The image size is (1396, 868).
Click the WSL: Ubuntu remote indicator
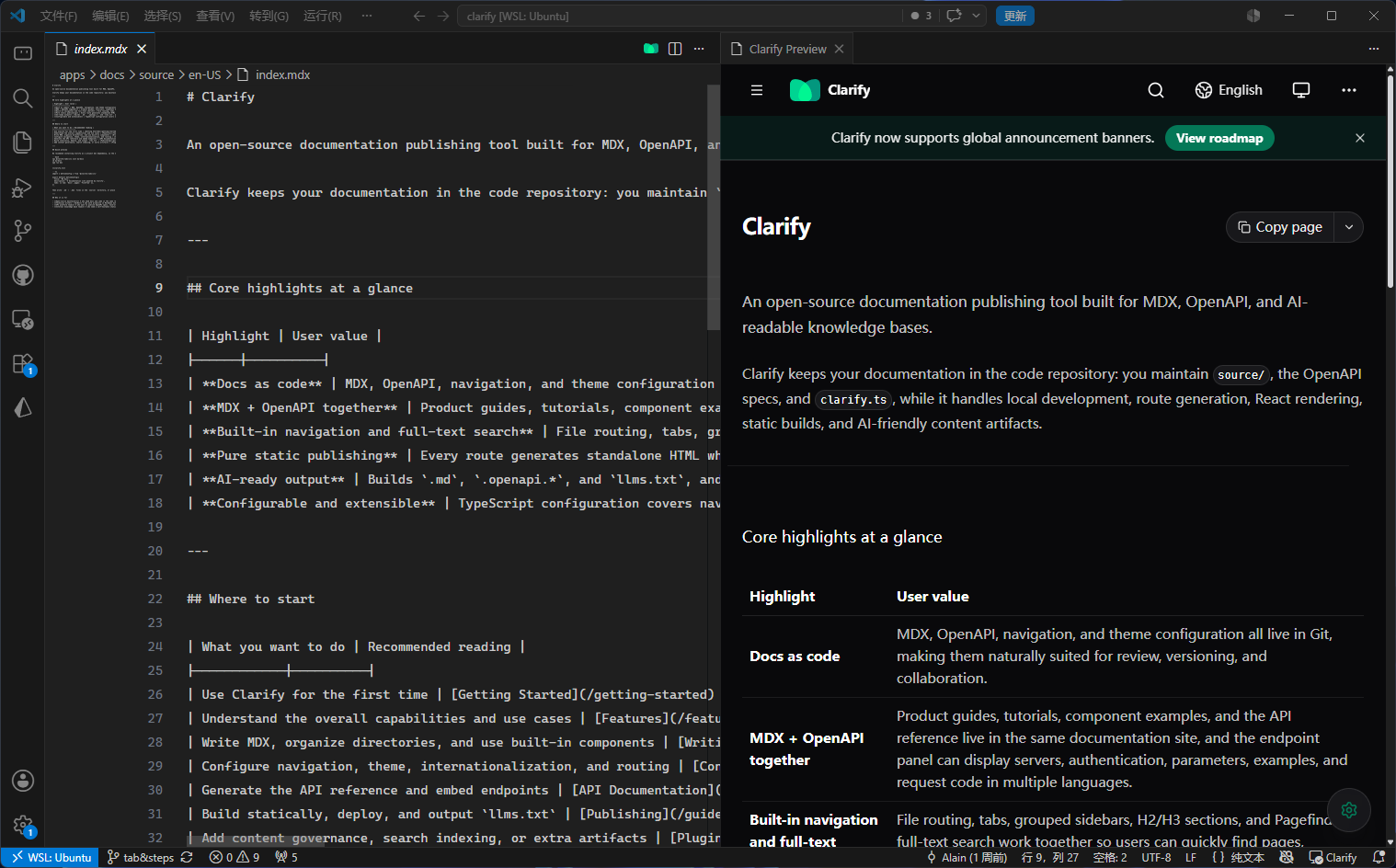51,857
